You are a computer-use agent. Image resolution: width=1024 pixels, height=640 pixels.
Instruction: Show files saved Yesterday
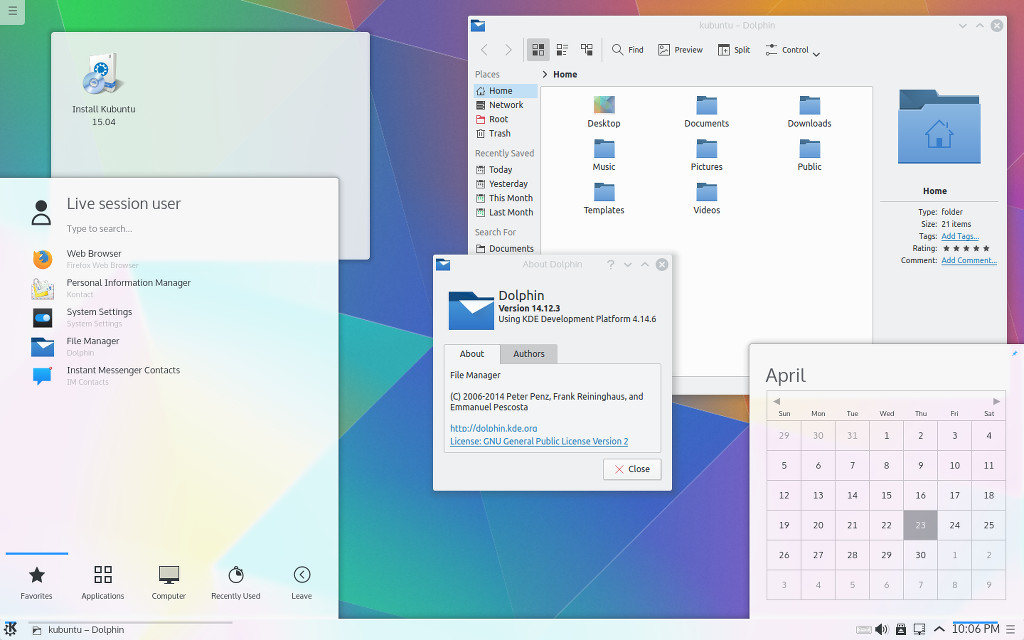click(505, 184)
